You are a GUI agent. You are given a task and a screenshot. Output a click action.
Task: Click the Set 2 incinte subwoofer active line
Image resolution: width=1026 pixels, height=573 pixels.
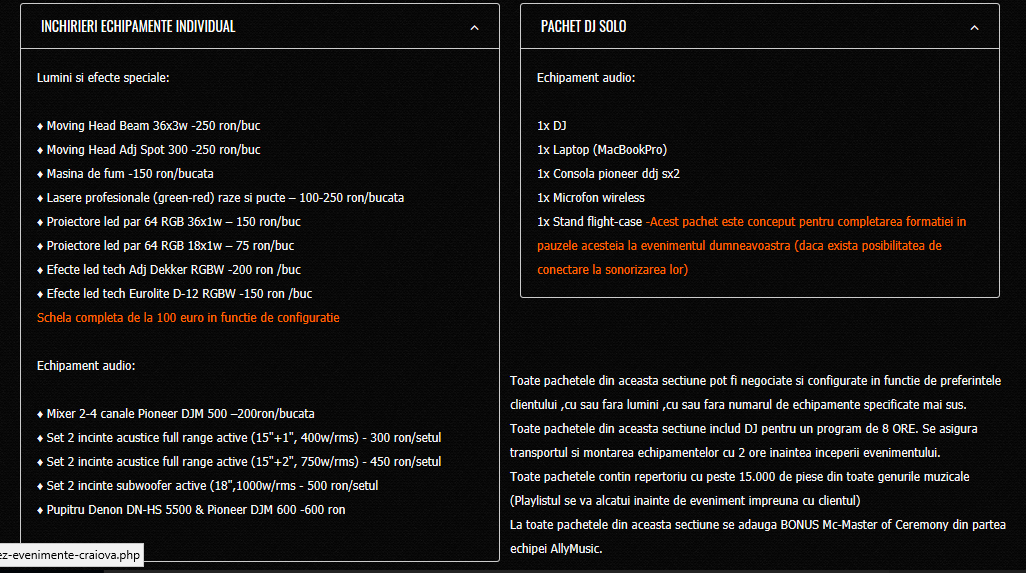coord(212,486)
